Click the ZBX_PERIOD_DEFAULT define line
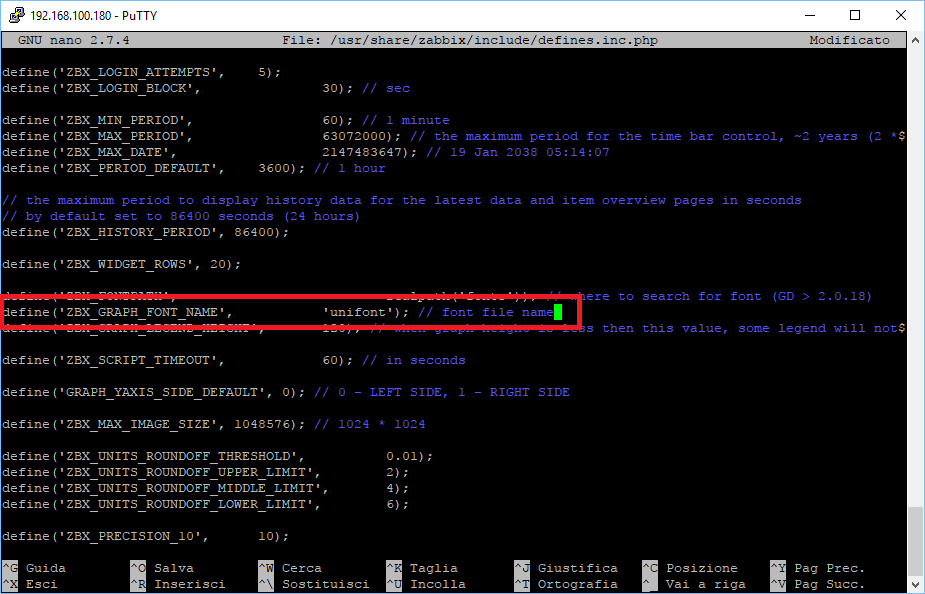This screenshot has width=925, height=594. (x=193, y=168)
